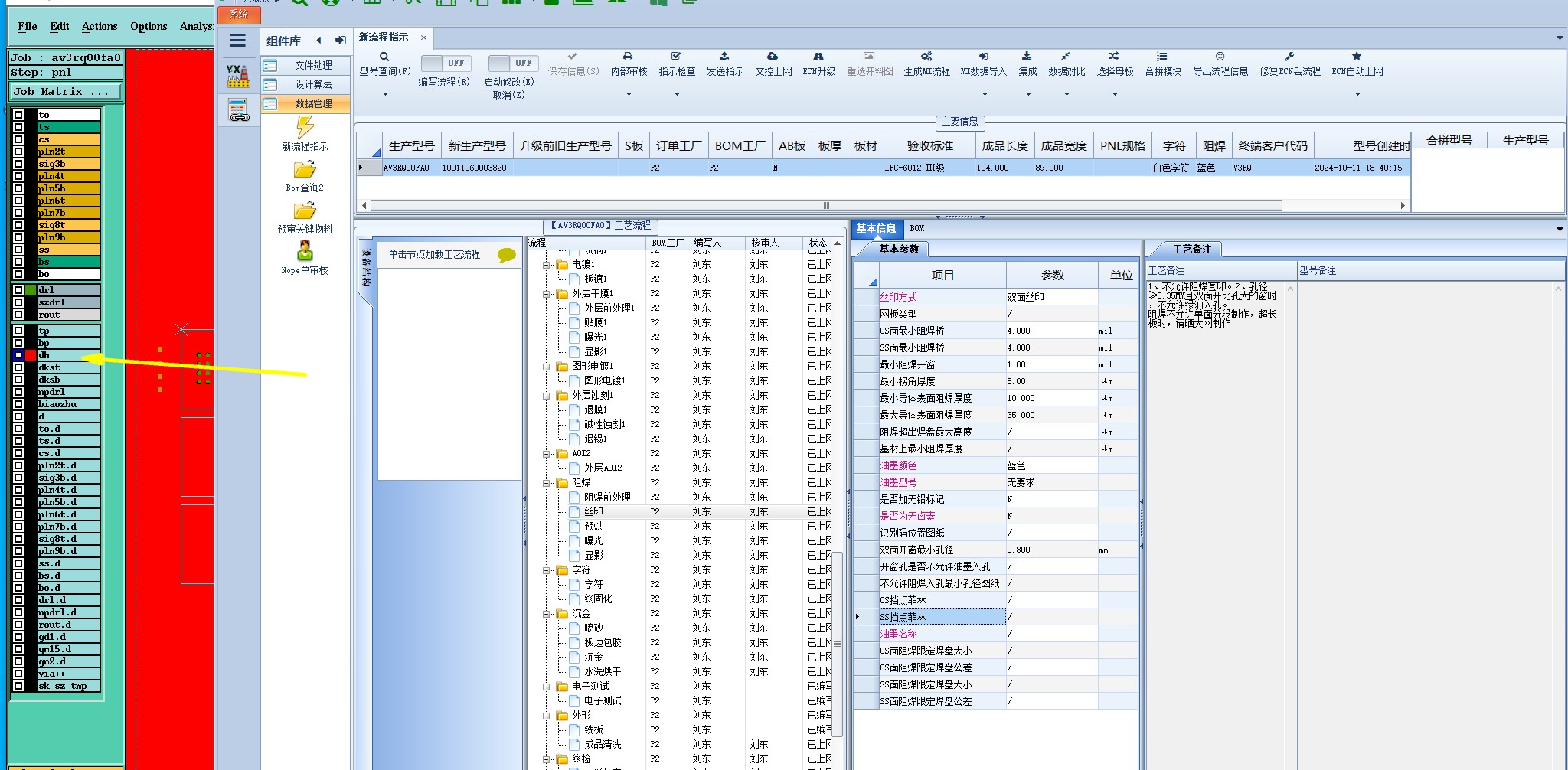Close the 新流程指示 tab
This screenshot has width=1568, height=770.
tap(423, 37)
